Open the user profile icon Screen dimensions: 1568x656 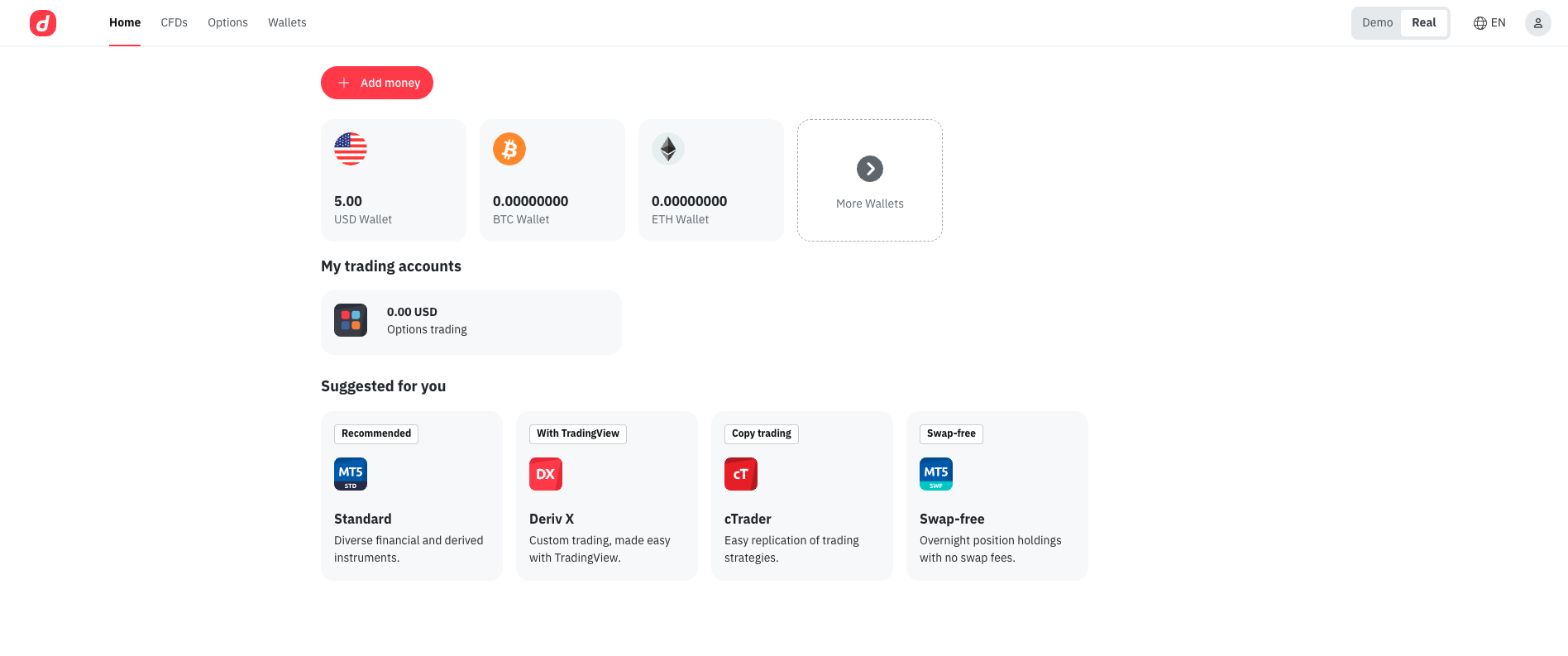click(x=1537, y=23)
